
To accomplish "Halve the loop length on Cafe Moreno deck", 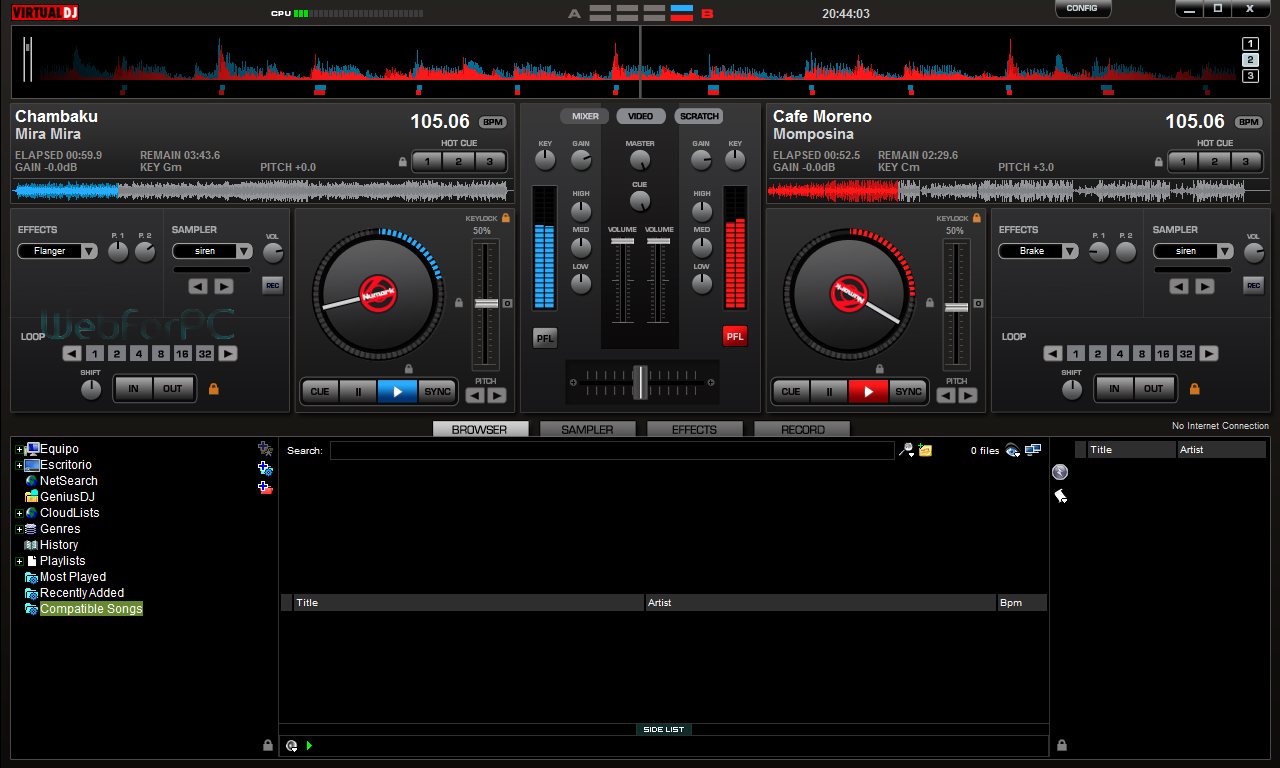I will (x=1053, y=354).
